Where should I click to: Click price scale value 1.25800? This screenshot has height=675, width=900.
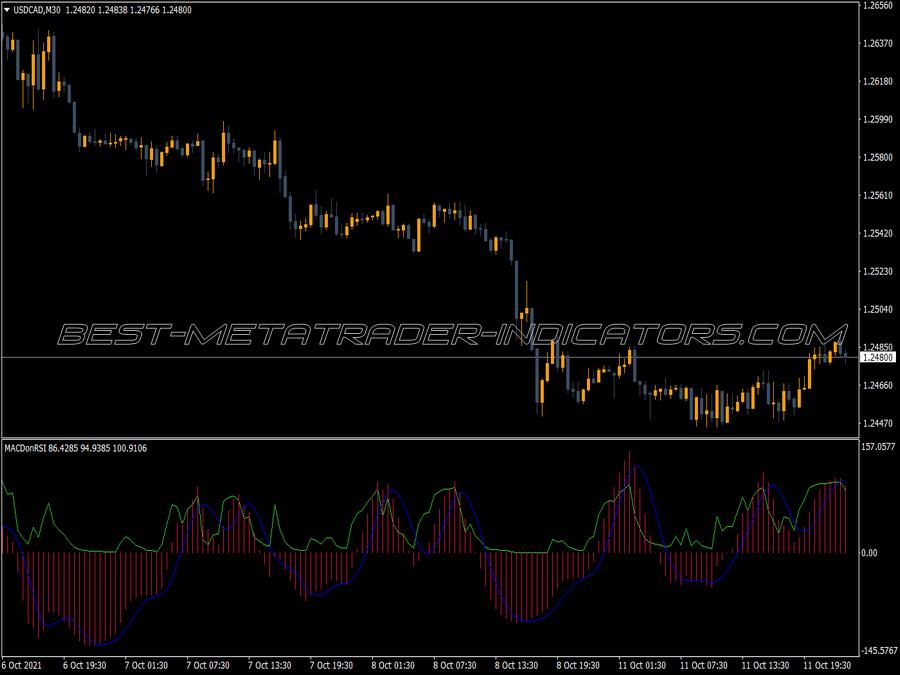(878, 157)
